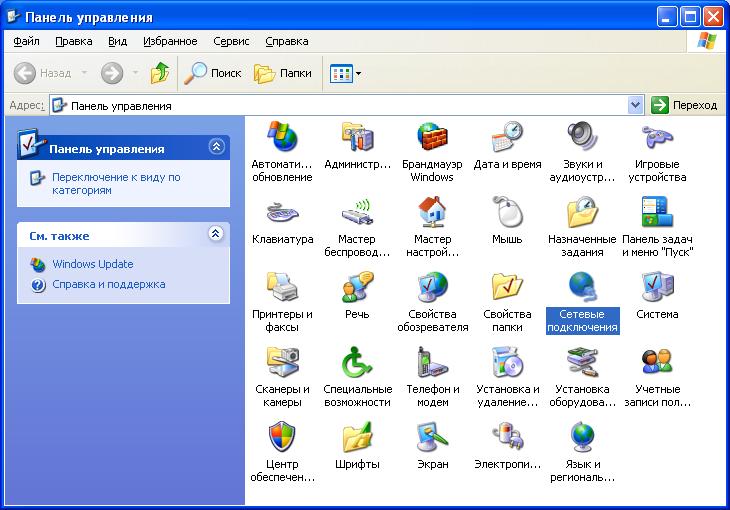Click the Up folder toolbar button
The height and width of the screenshot is (510, 730).
[160, 73]
